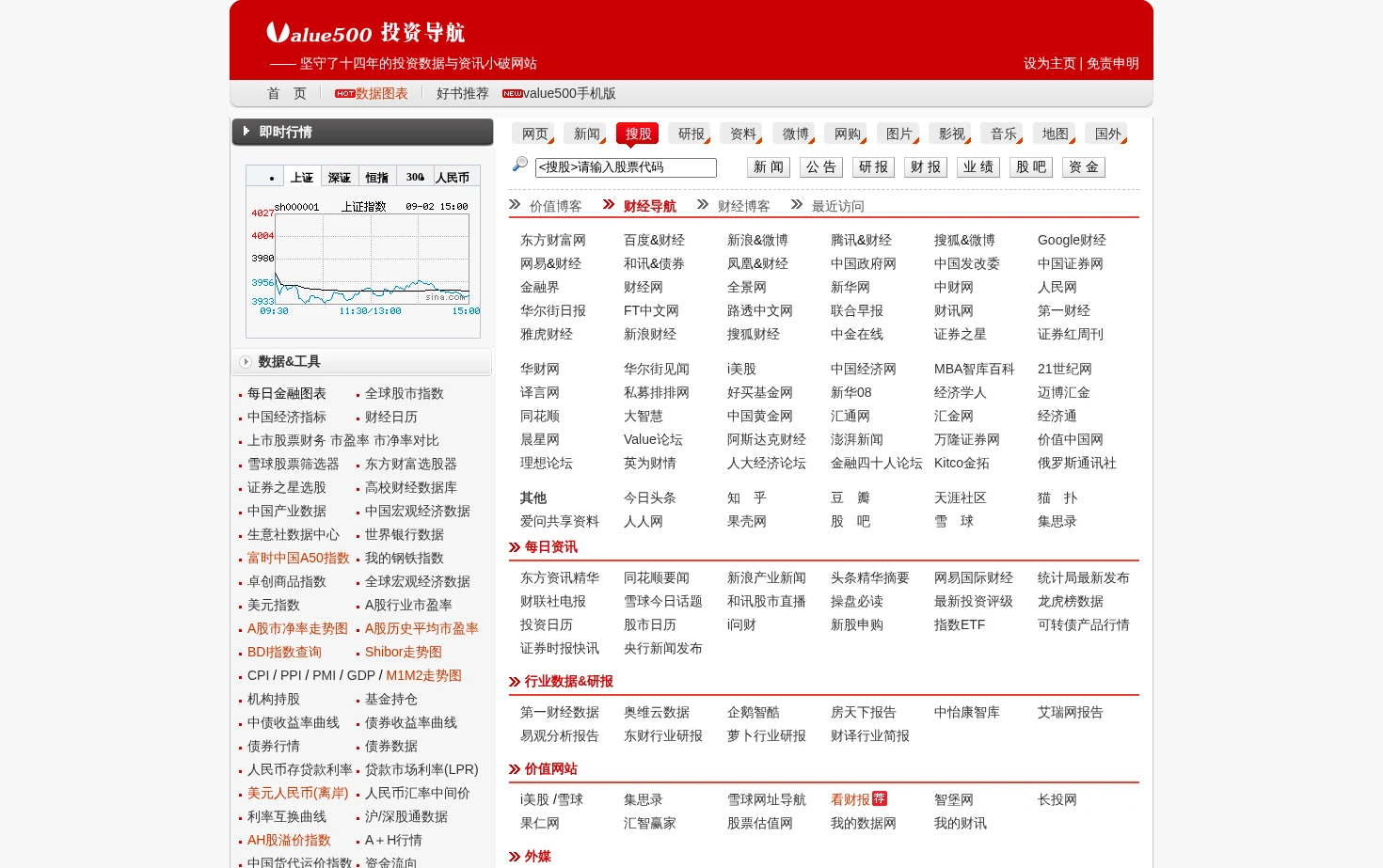The image size is (1383, 868).
Task: Click the 业绩 search button
Action: click(x=978, y=167)
